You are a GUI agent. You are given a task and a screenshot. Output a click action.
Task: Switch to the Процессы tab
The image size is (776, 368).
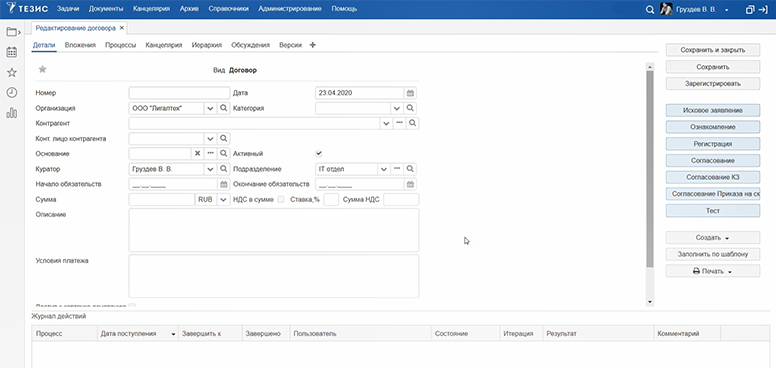coord(120,45)
